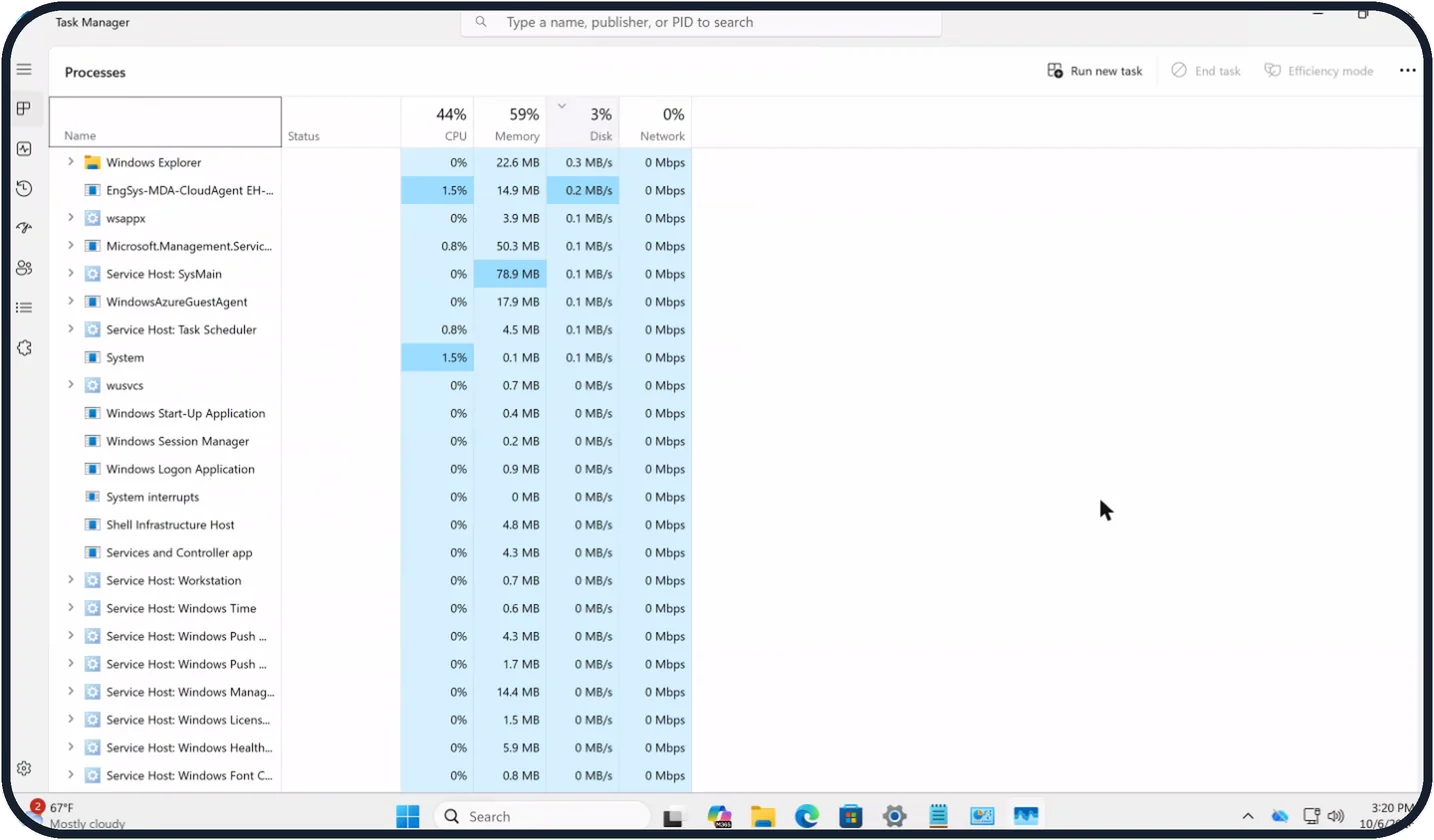Open Task View from the taskbar
Screen dimensions: 1434x840
674,816
